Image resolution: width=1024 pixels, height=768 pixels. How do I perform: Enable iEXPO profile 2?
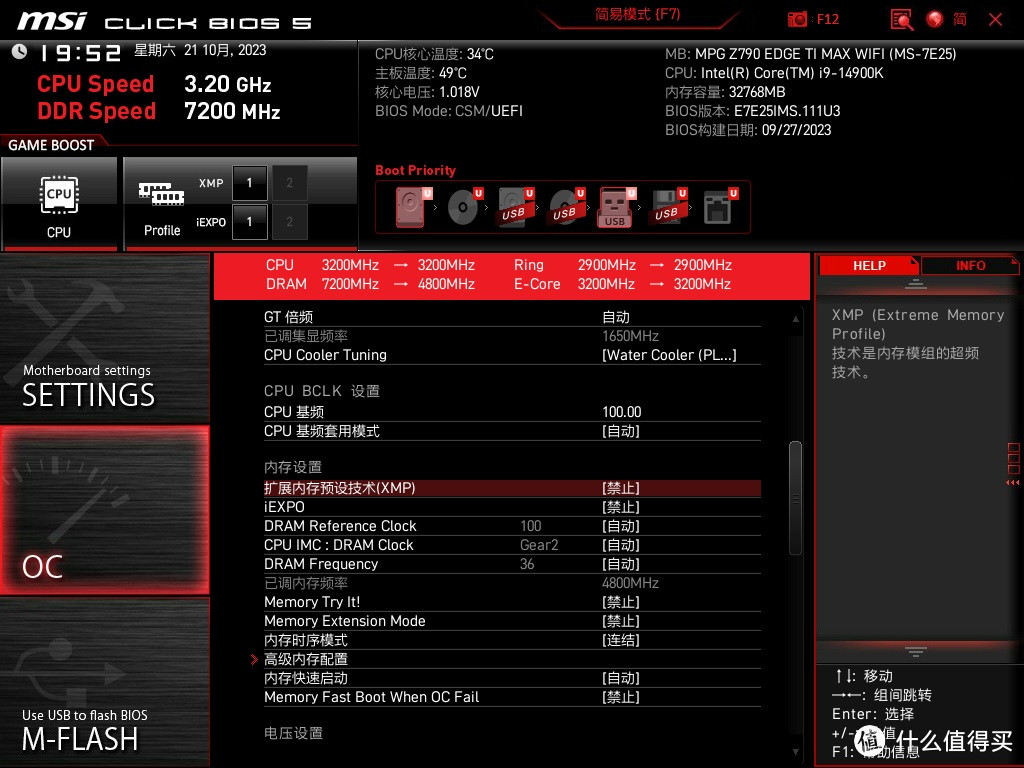(289, 221)
